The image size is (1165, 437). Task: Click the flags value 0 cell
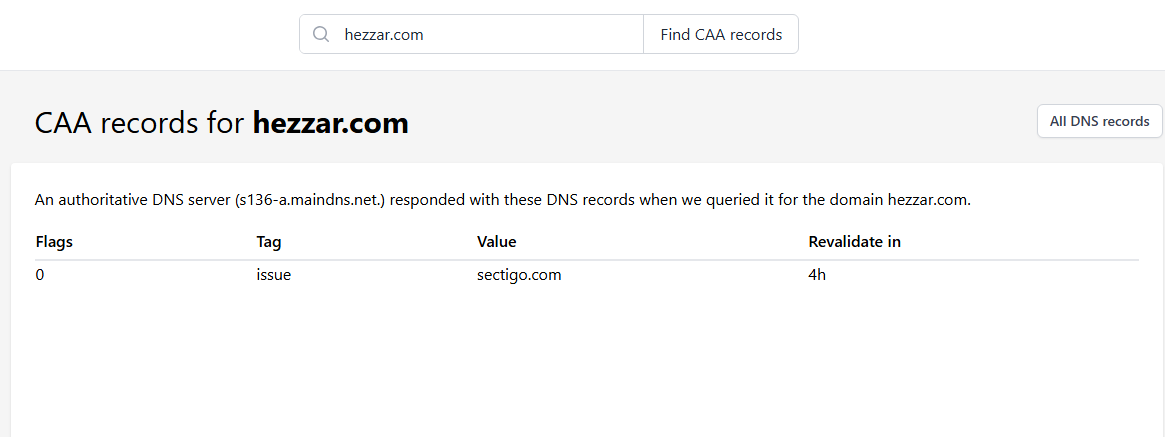pyautogui.click(x=40, y=274)
